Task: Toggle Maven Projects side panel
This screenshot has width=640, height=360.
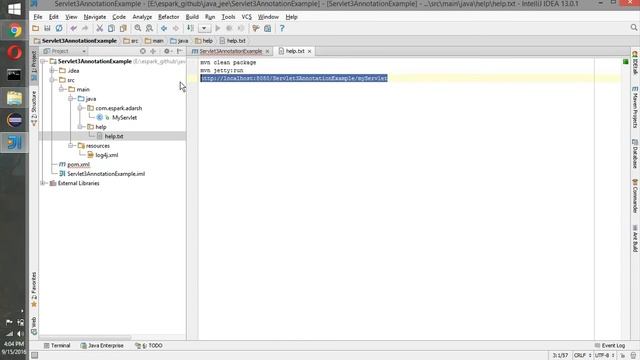Action: pyautogui.click(x=635, y=107)
